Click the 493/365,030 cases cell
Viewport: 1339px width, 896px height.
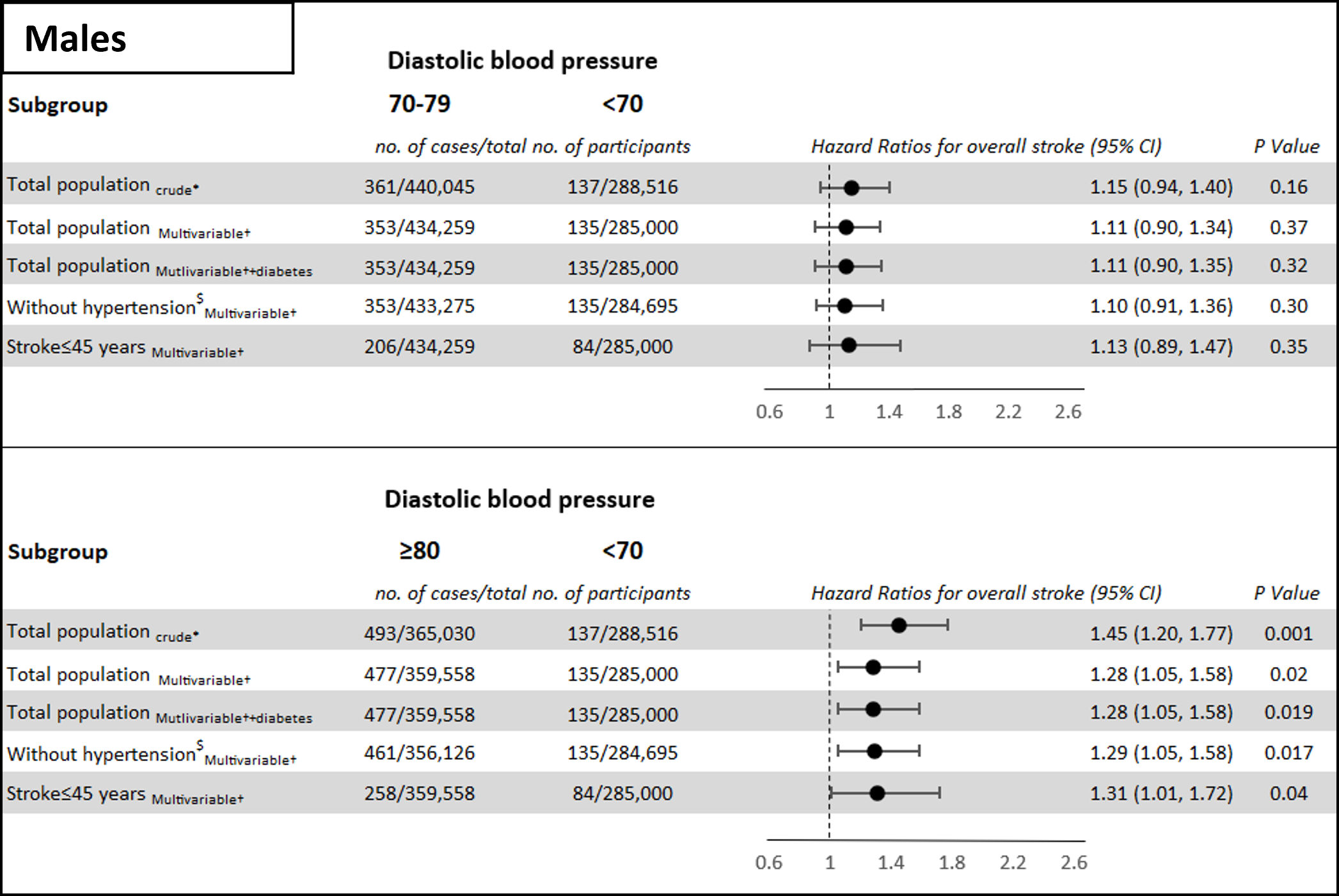coord(419,634)
